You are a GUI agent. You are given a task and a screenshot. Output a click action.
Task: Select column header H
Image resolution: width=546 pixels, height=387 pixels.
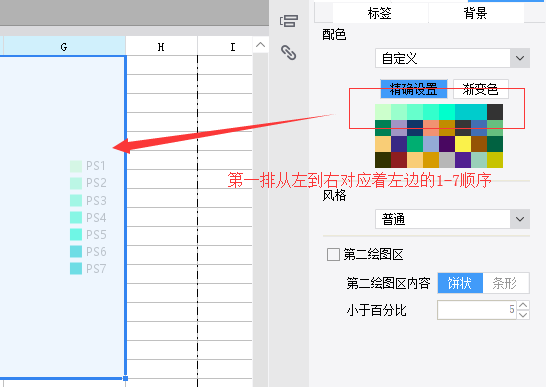[161, 47]
